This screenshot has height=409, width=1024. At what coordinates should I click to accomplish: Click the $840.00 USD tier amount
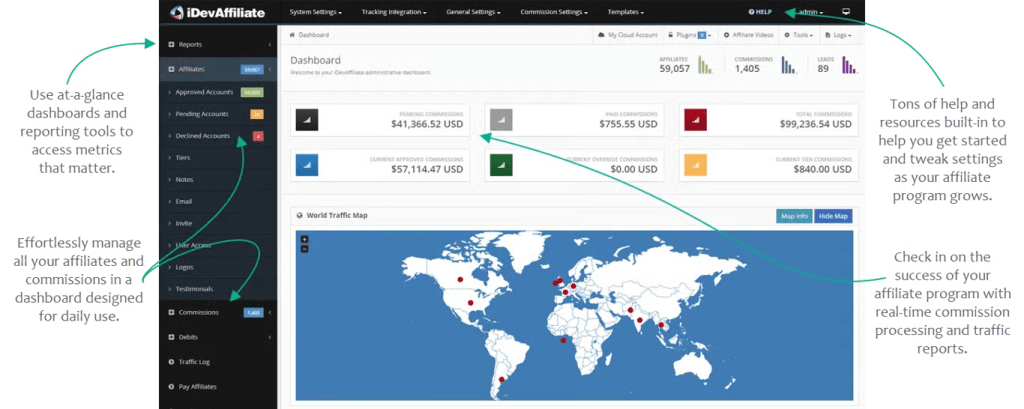823,169
